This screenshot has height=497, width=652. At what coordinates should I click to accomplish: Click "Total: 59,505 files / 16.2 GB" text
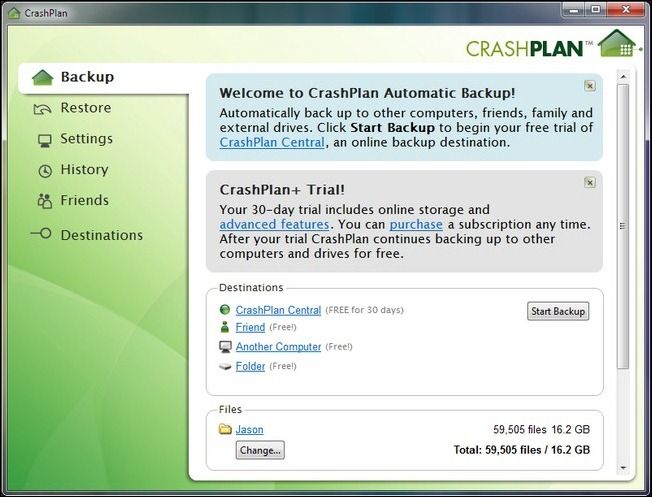521,450
